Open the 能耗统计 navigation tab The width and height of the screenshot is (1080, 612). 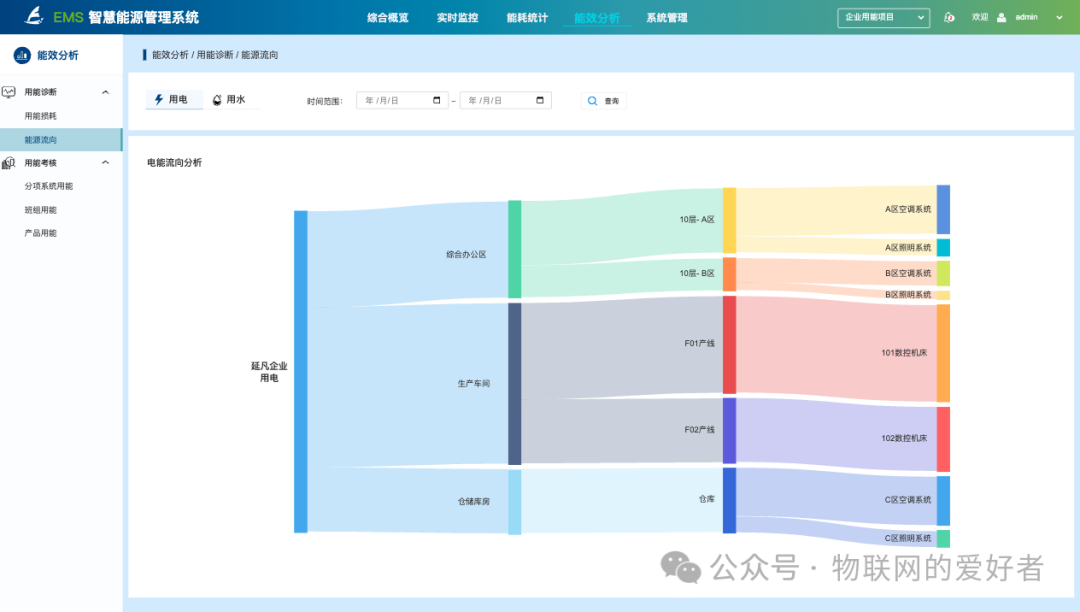pyautogui.click(x=525, y=17)
